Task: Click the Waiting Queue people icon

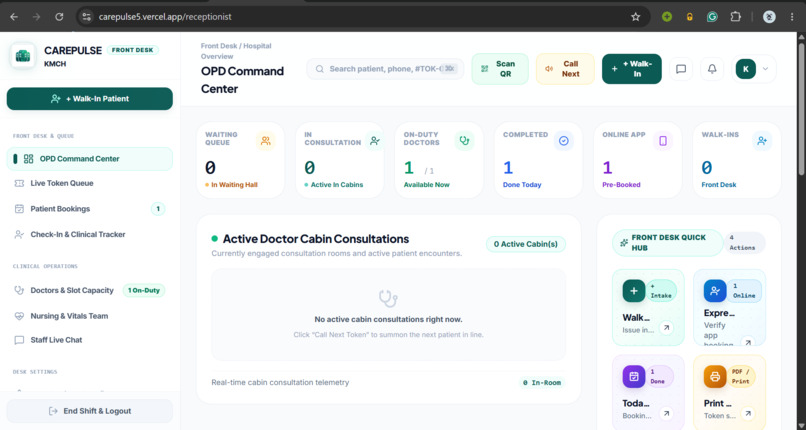Action: click(x=266, y=141)
